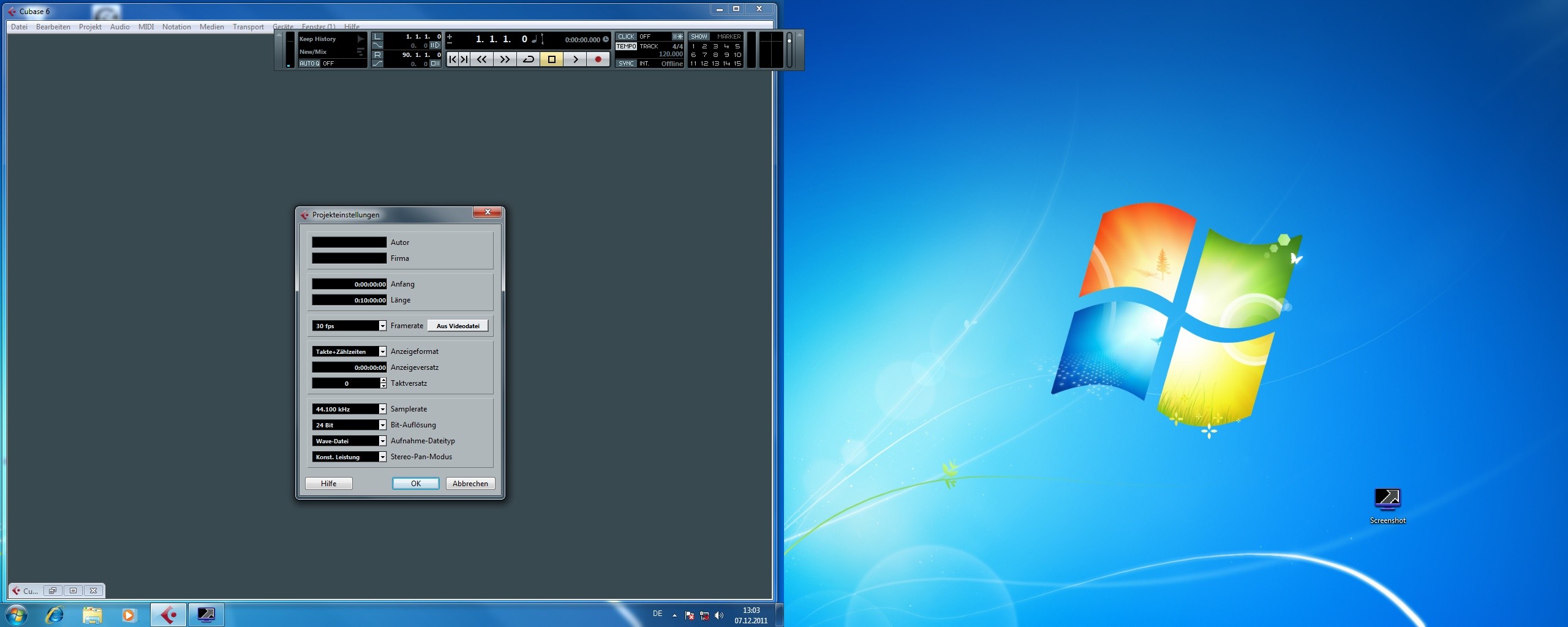The height and width of the screenshot is (627, 1568).
Task: Open the Transport menu
Action: (248, 27)
